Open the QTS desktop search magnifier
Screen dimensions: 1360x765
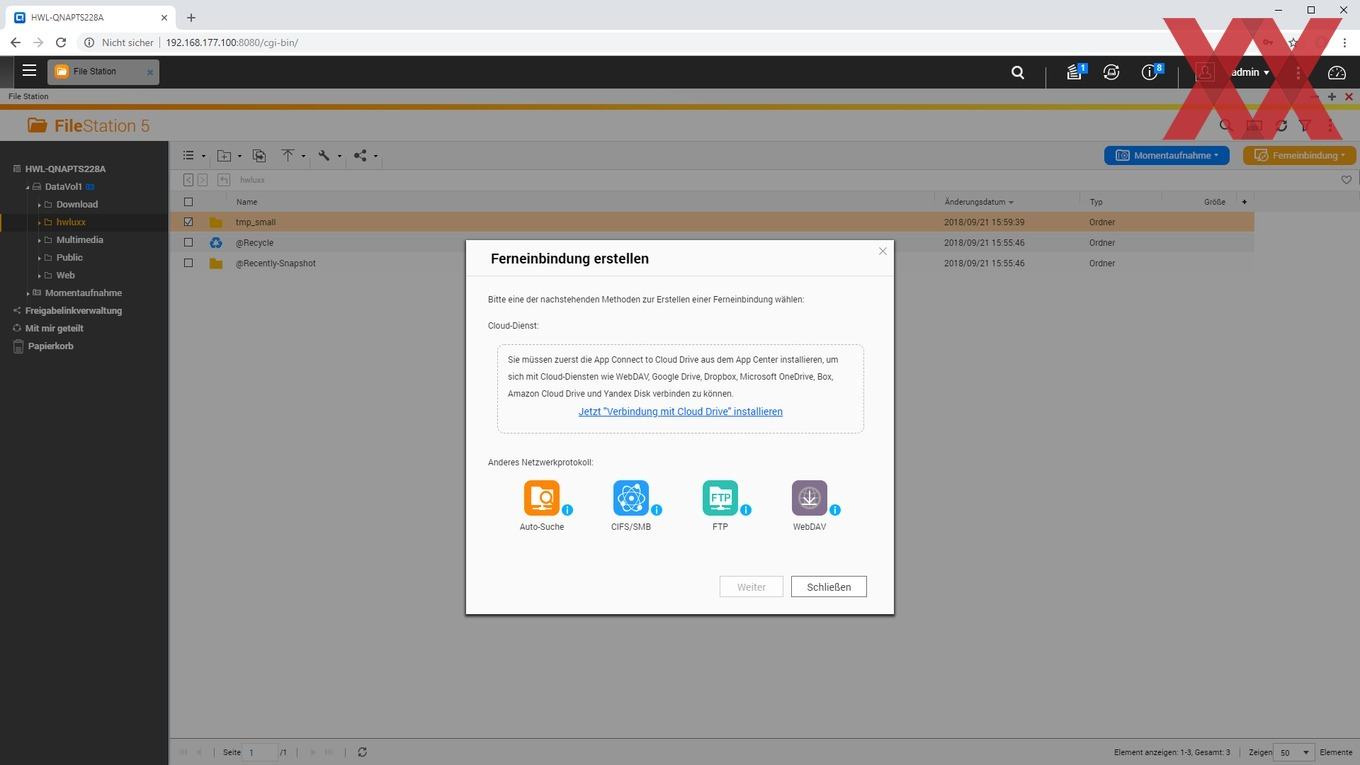[1017, 72]
